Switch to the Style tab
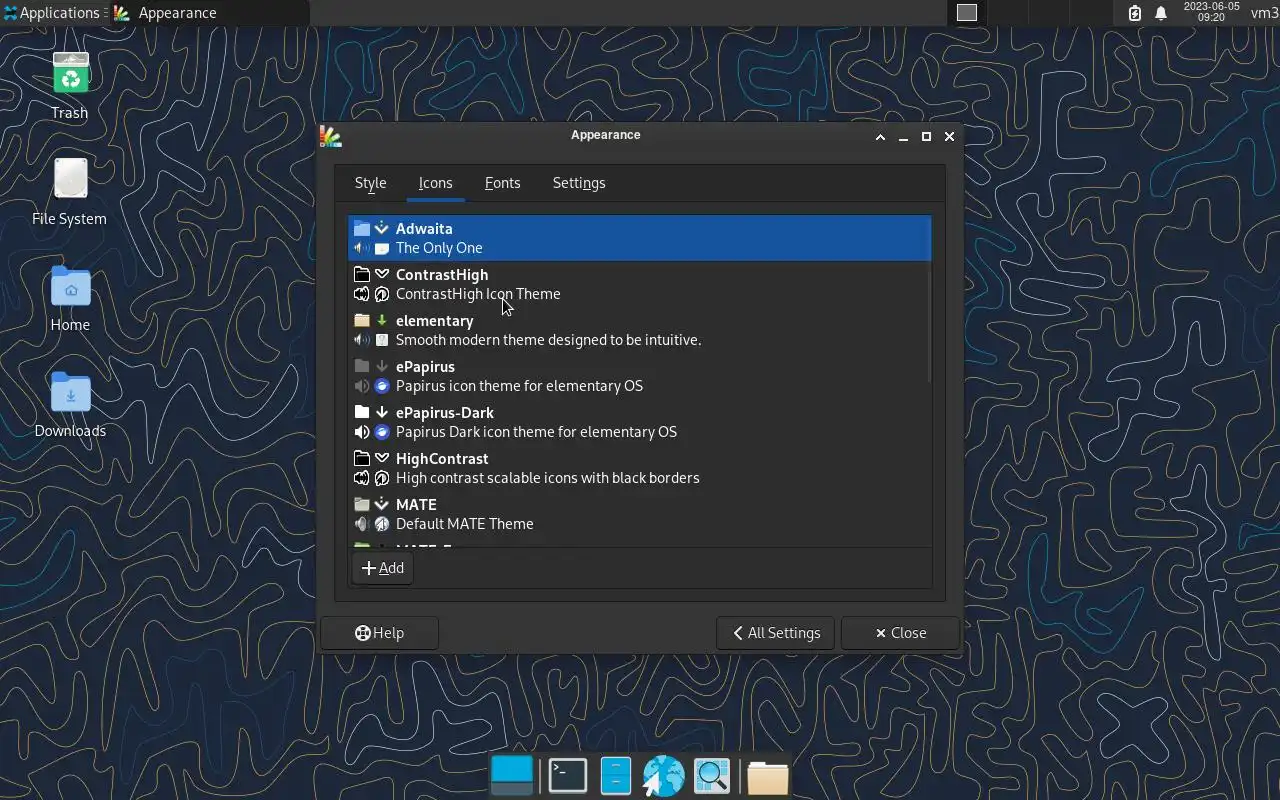This screenshot has height=800, width=1280. (x=370, y=183)
